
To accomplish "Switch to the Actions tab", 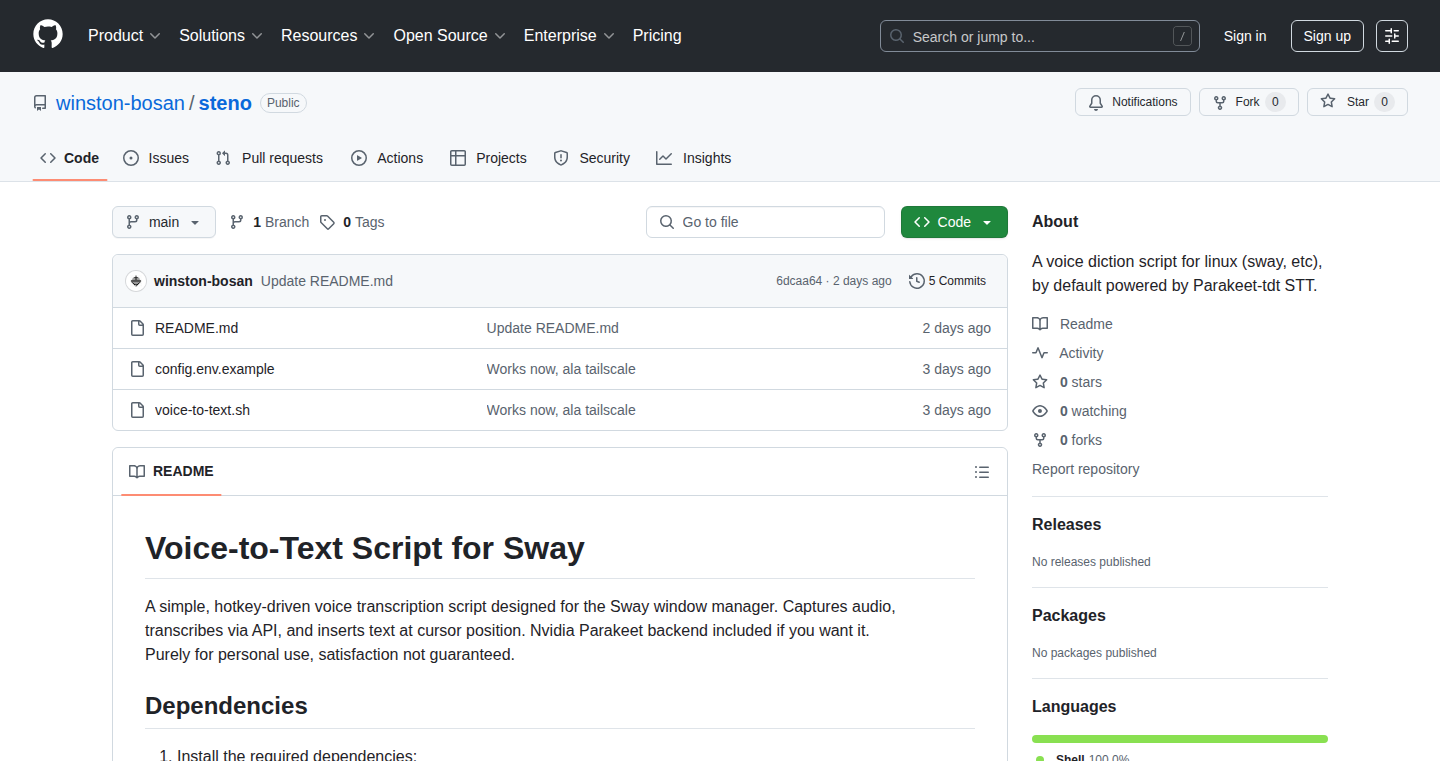I will coord(387,158).
